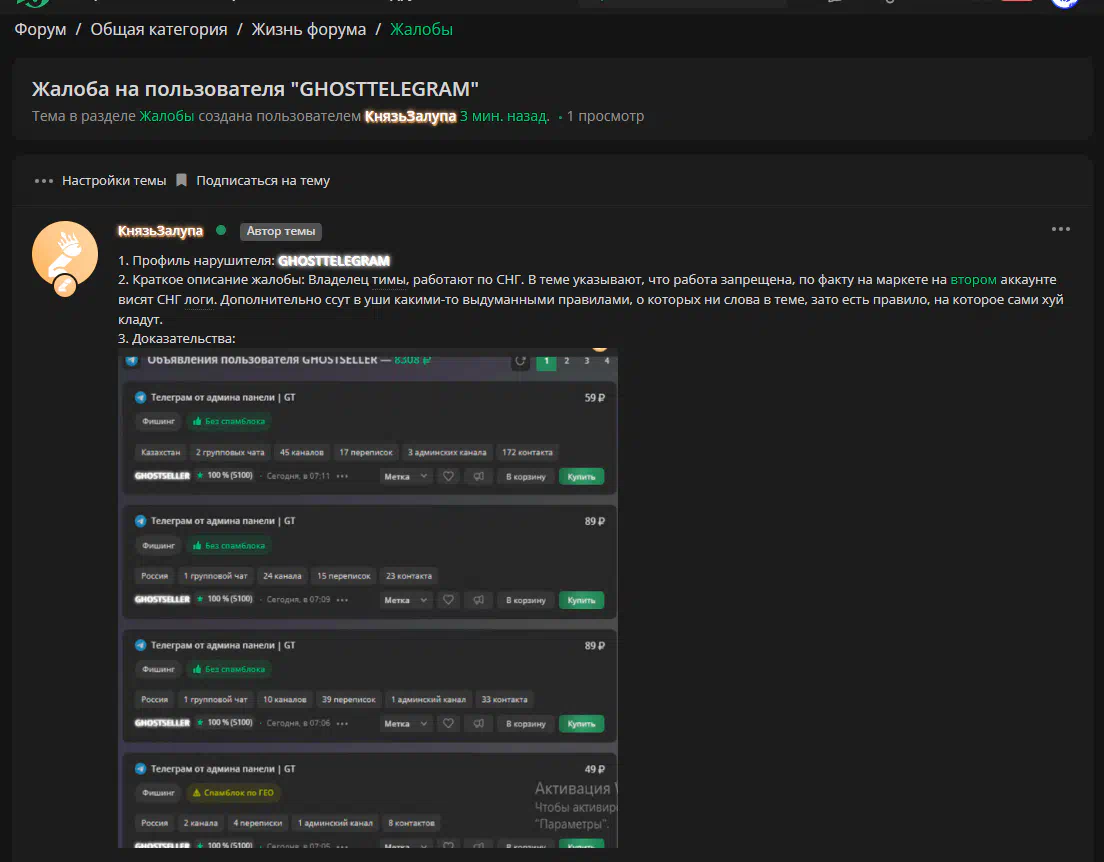Screen dimensions: 1104x862
Task: Click Telegram icon of the 07:06 listing
Action: (x=140, y=645)
